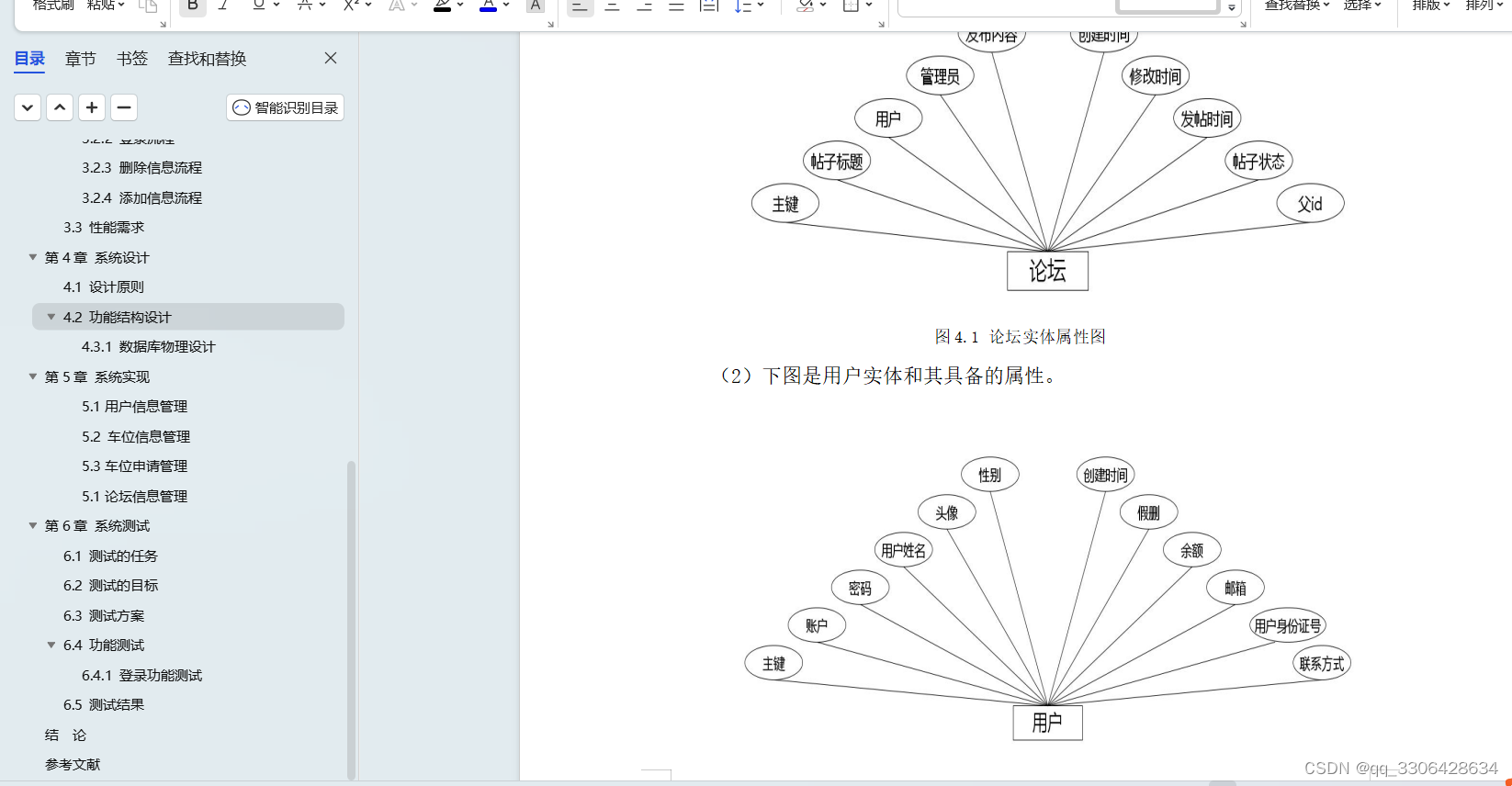
Task: Switch to the 章节 tab
Action: [81, 59]
